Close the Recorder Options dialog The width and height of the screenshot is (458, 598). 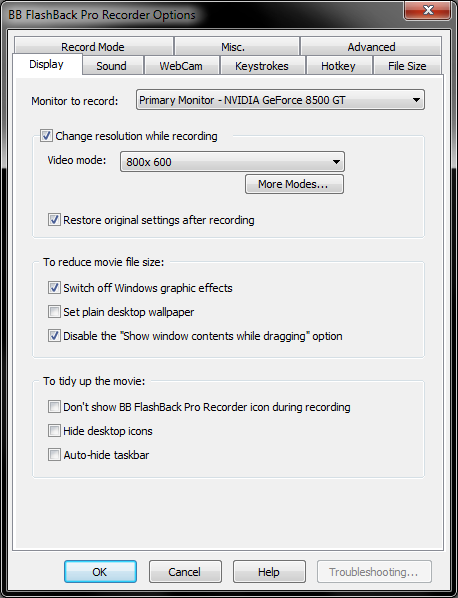point(428,10)
